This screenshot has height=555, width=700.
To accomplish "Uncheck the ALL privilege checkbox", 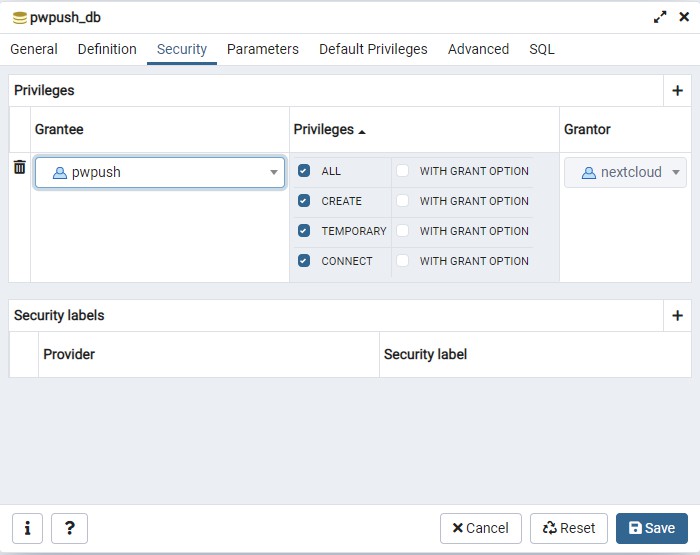I will [x=304, y=171].
